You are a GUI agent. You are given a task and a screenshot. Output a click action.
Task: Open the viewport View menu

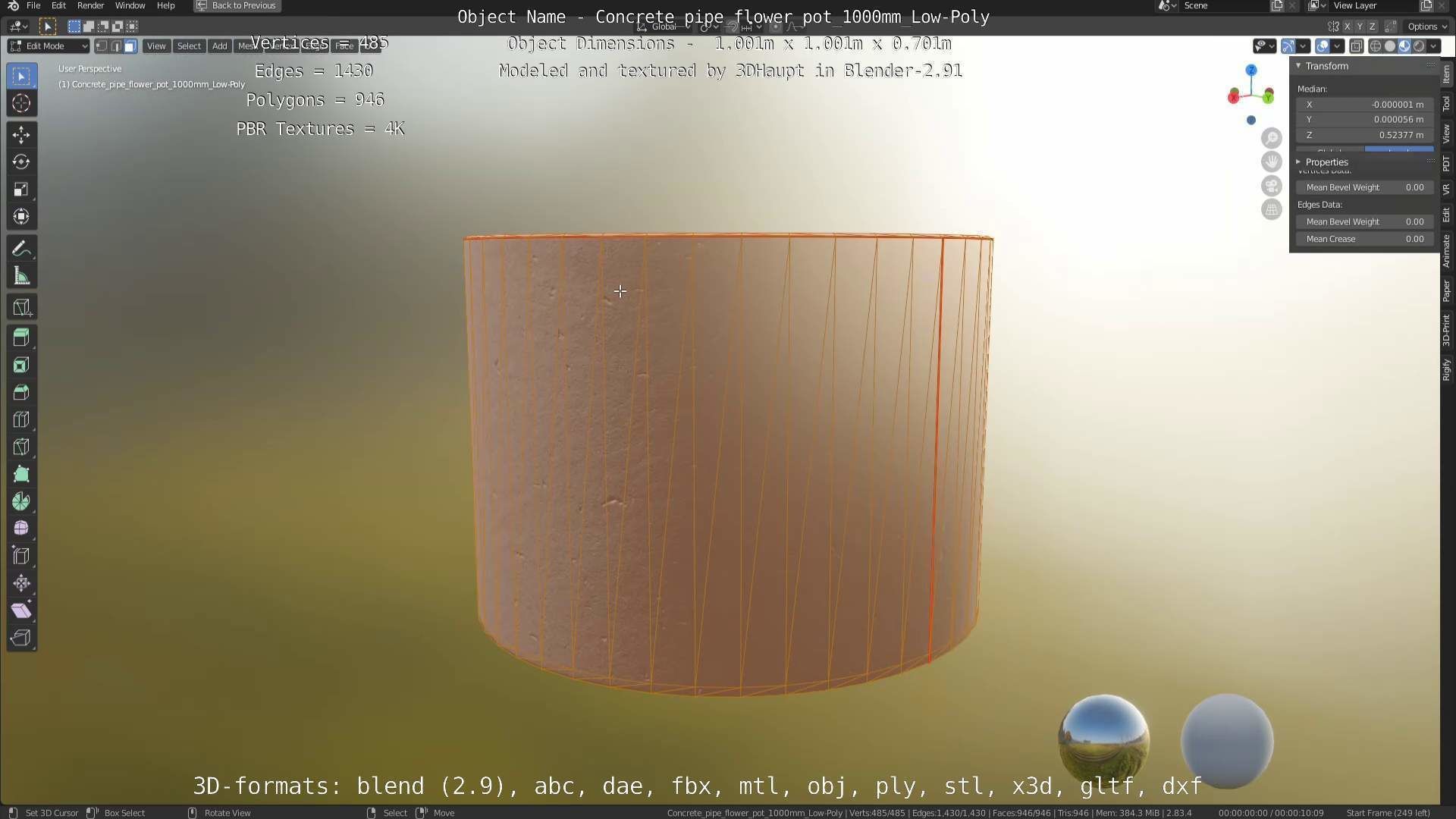pyautogui.click(x=156, y=46)
